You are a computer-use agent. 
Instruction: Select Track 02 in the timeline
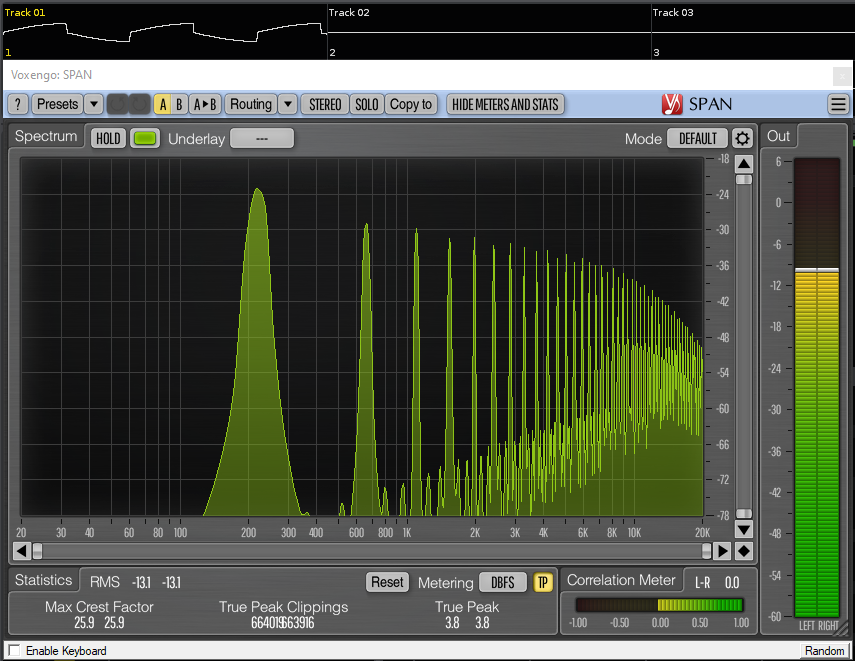coord(349,13)
